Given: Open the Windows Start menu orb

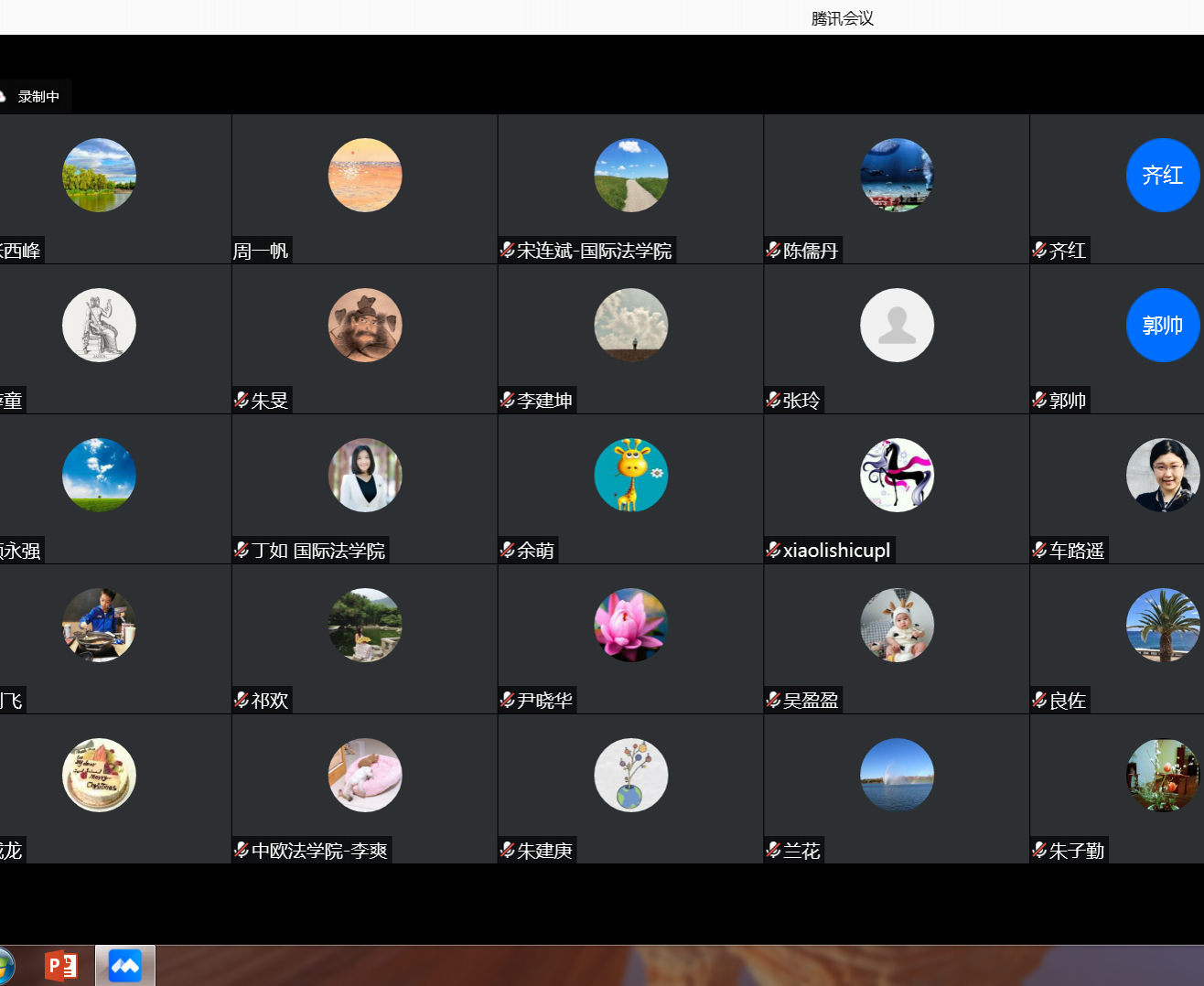Looking at the screenshot, I should [x=5, y=966].
